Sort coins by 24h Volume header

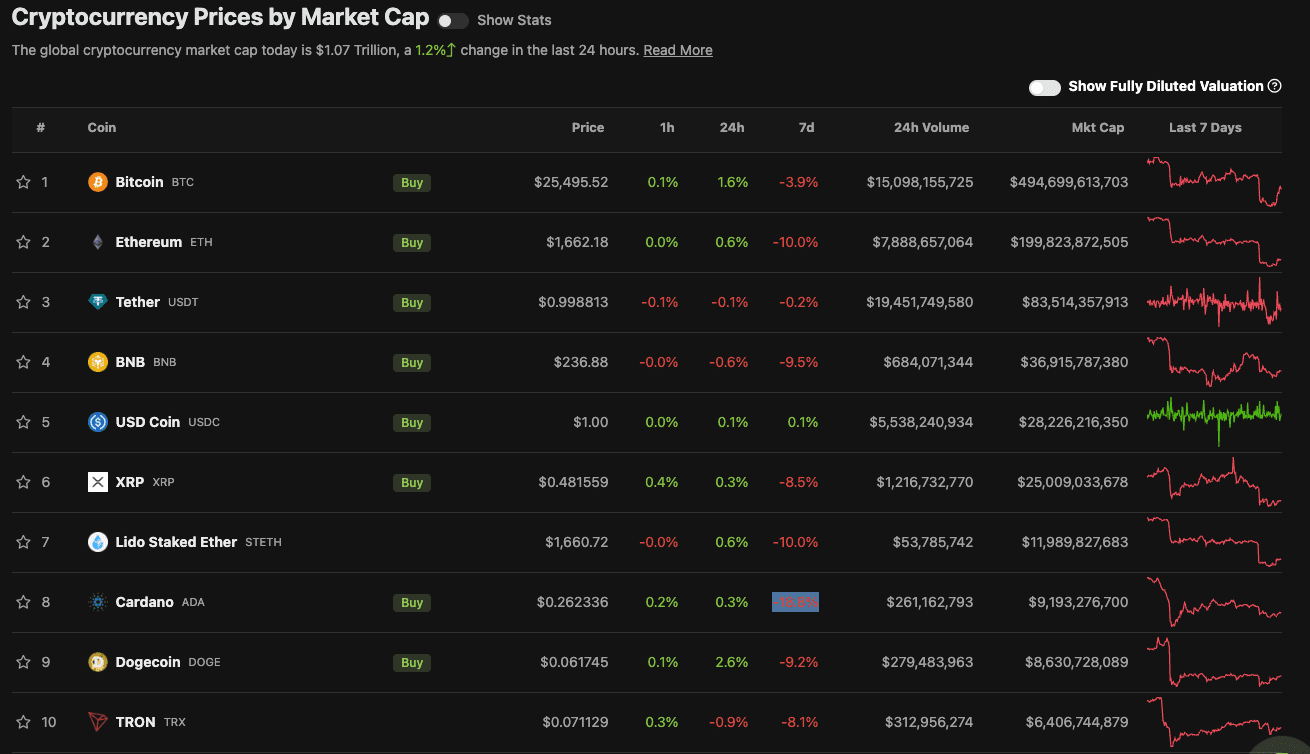[x=931, y=127]
